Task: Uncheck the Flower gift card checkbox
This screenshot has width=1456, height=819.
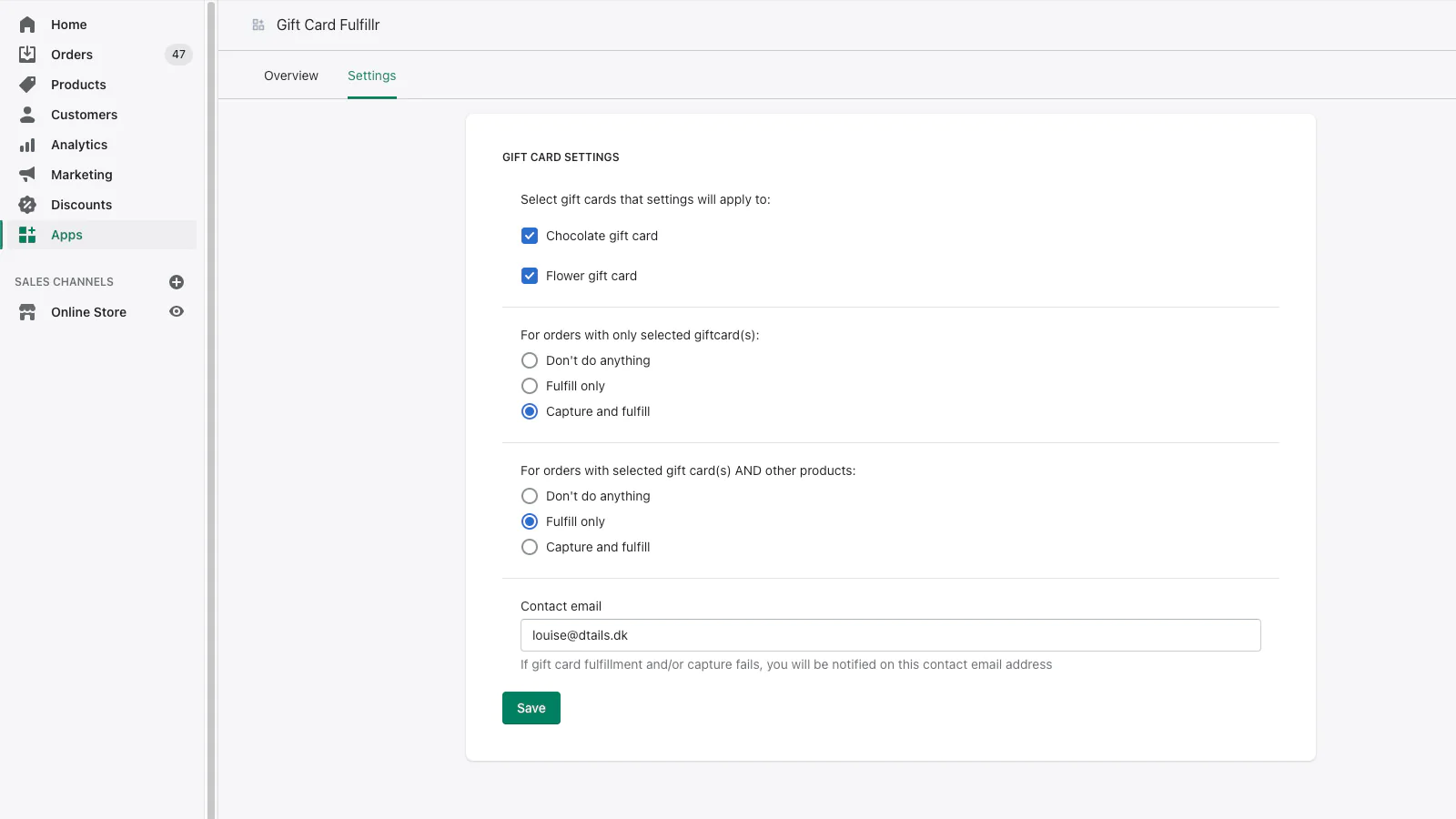Action: pyautogui.click(x=530, y=276)
